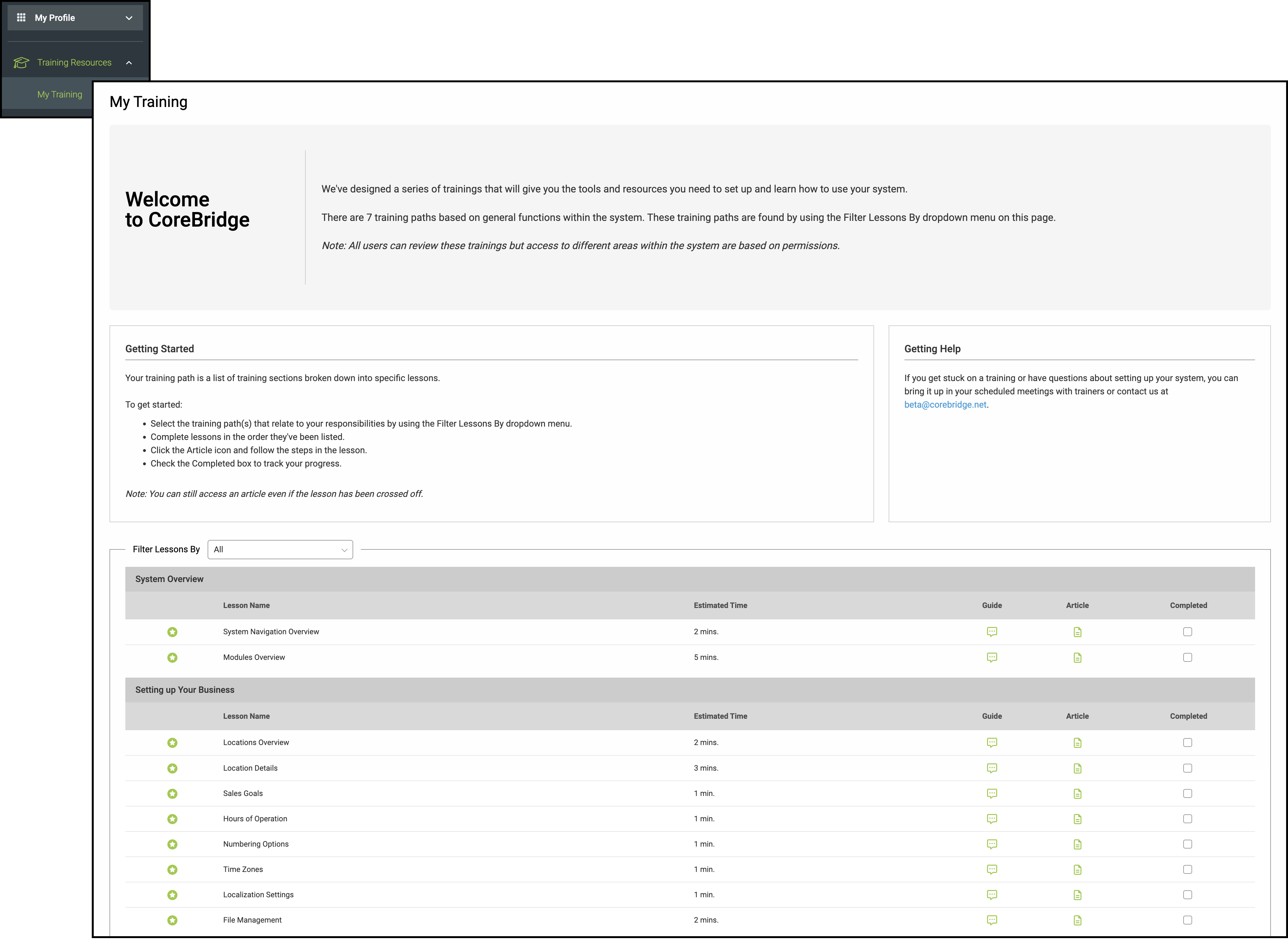Tick the Completed checkbox for Numbering Options
1288x940 pixels.
pyautogui.click(x=1187, y=844)
